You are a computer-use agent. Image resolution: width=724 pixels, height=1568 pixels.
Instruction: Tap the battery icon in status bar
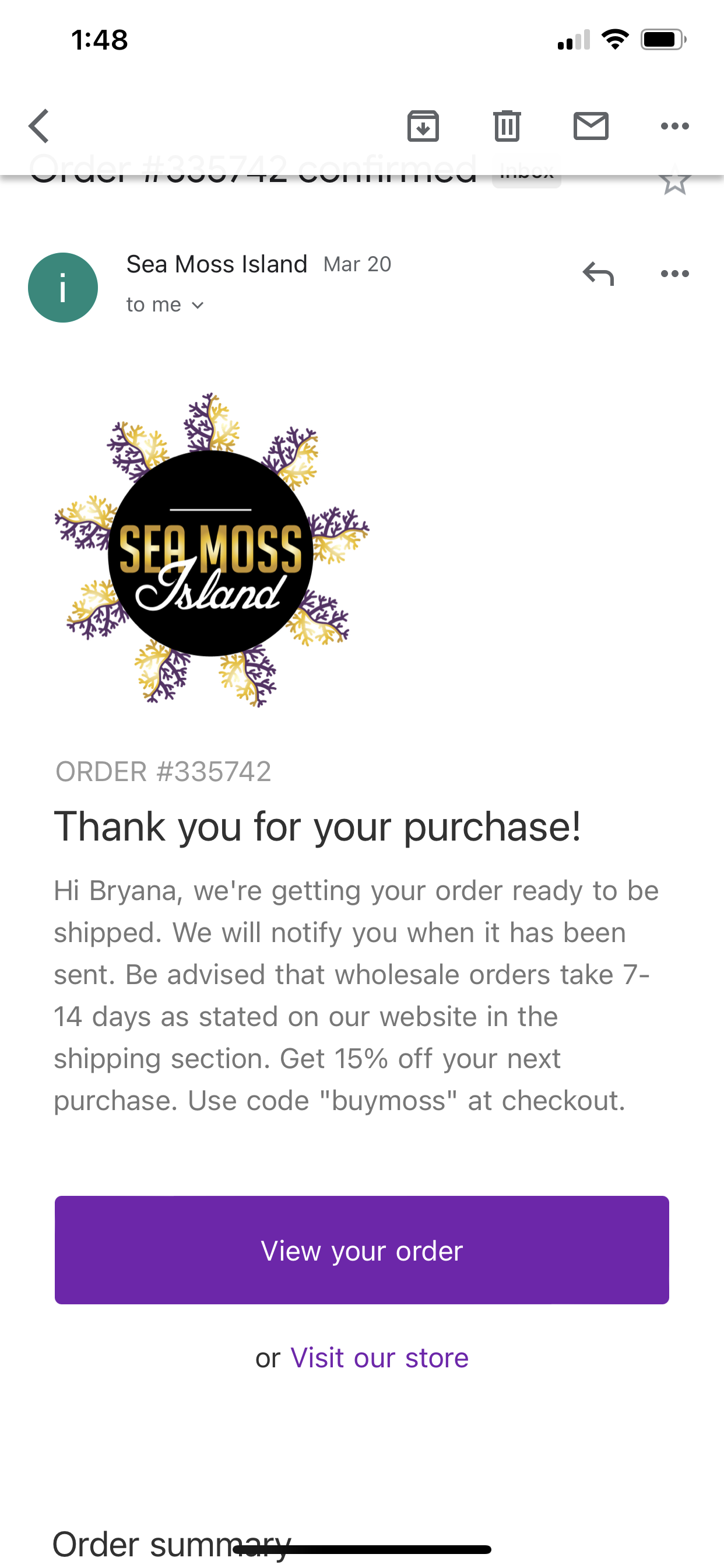click(x=663, y=40)
